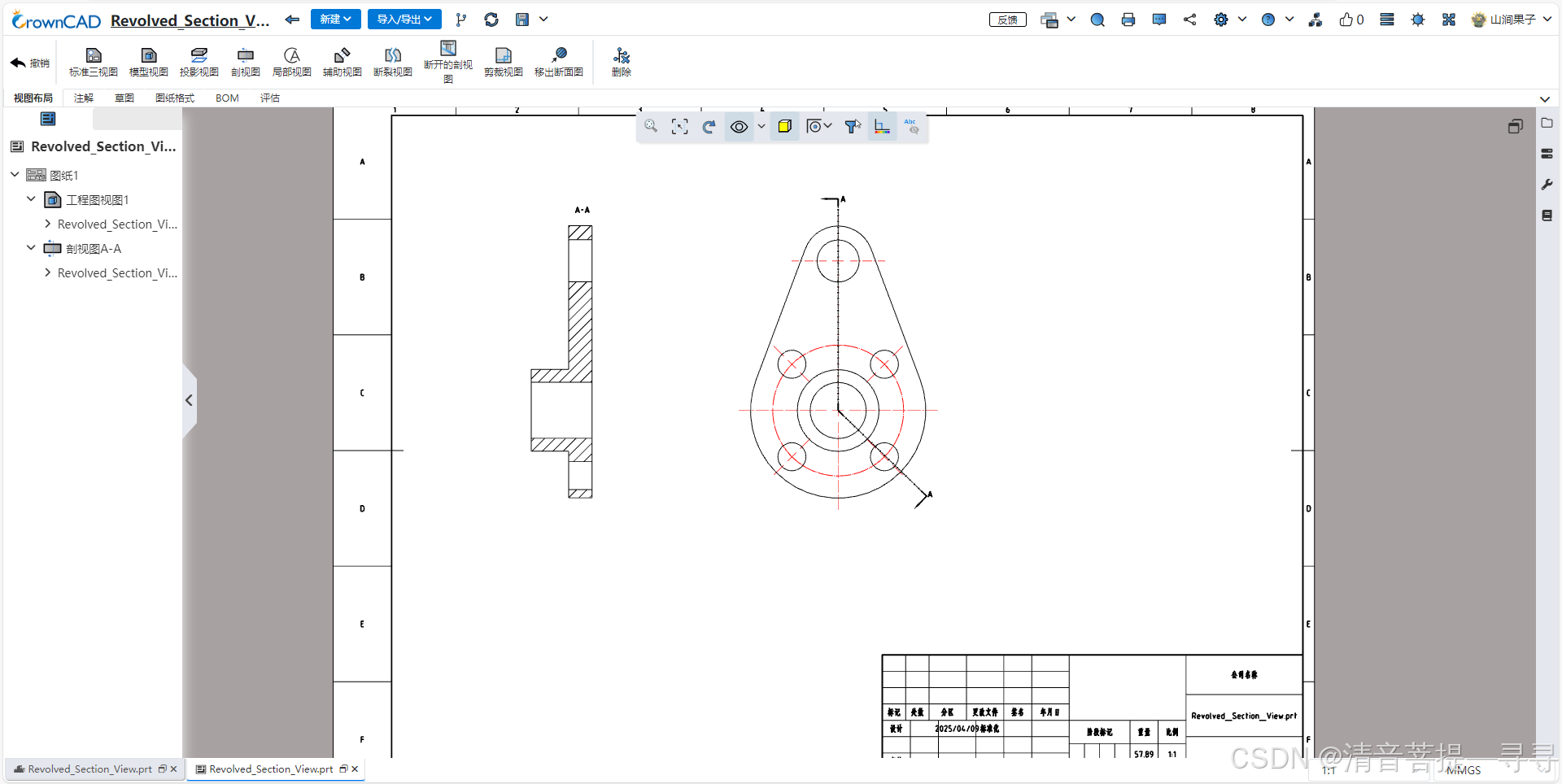1562x784 pixels.
Task: Collapse the 剖视图A-A tree node
Action: point(31,248)
